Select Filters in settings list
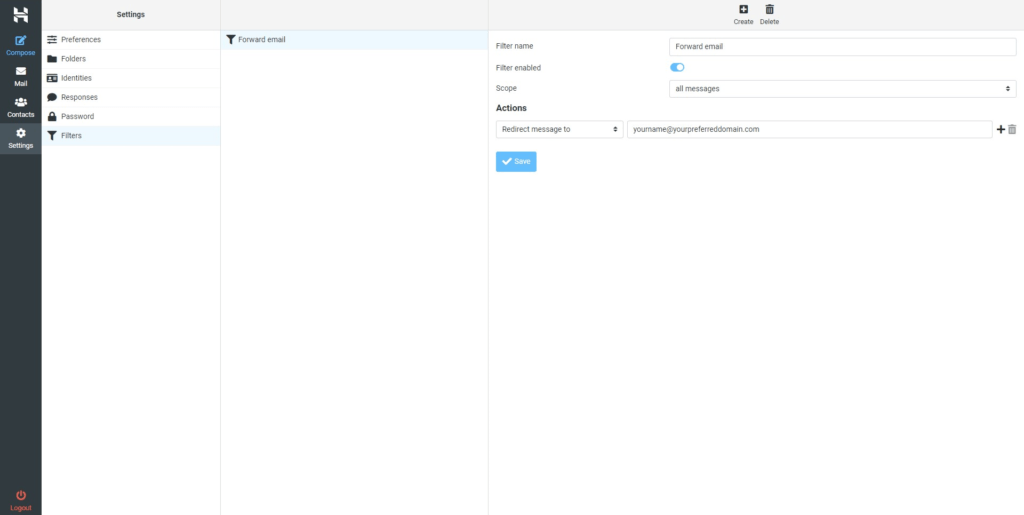The width and height of the screenshot is (1024, 515). 131,136
